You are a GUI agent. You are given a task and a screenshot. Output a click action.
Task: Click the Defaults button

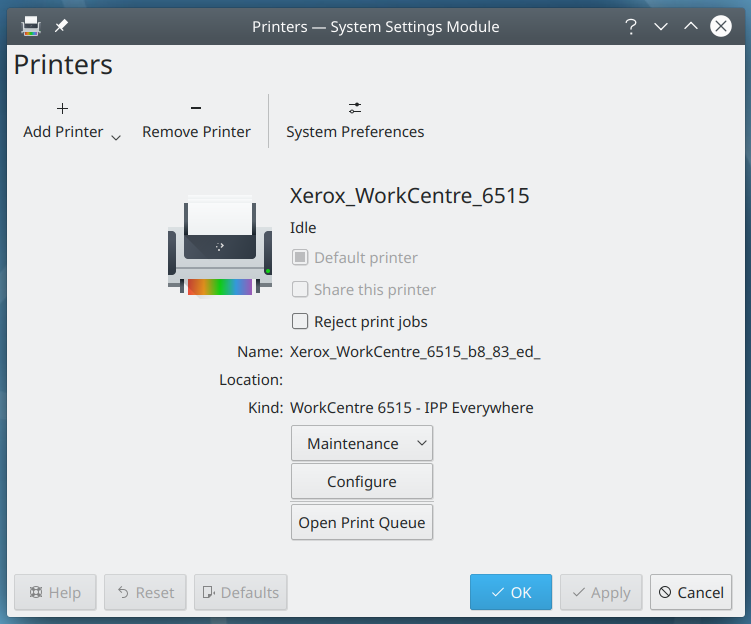point(240,592)
